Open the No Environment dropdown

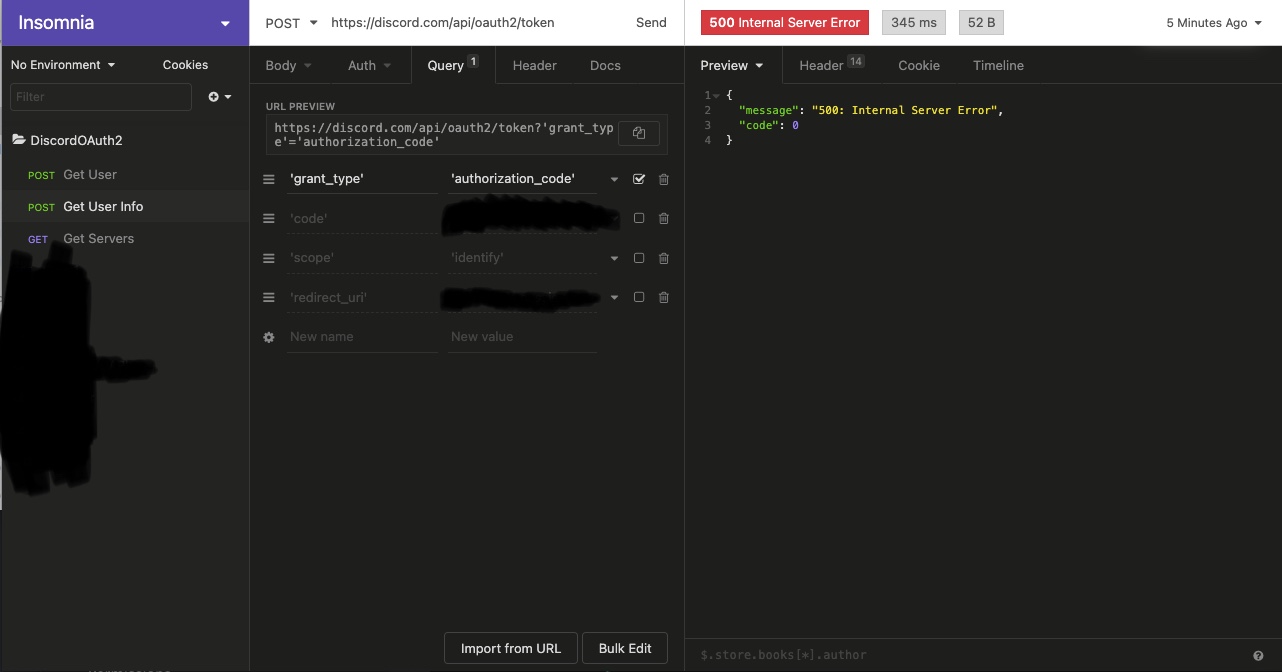(62, 64)
